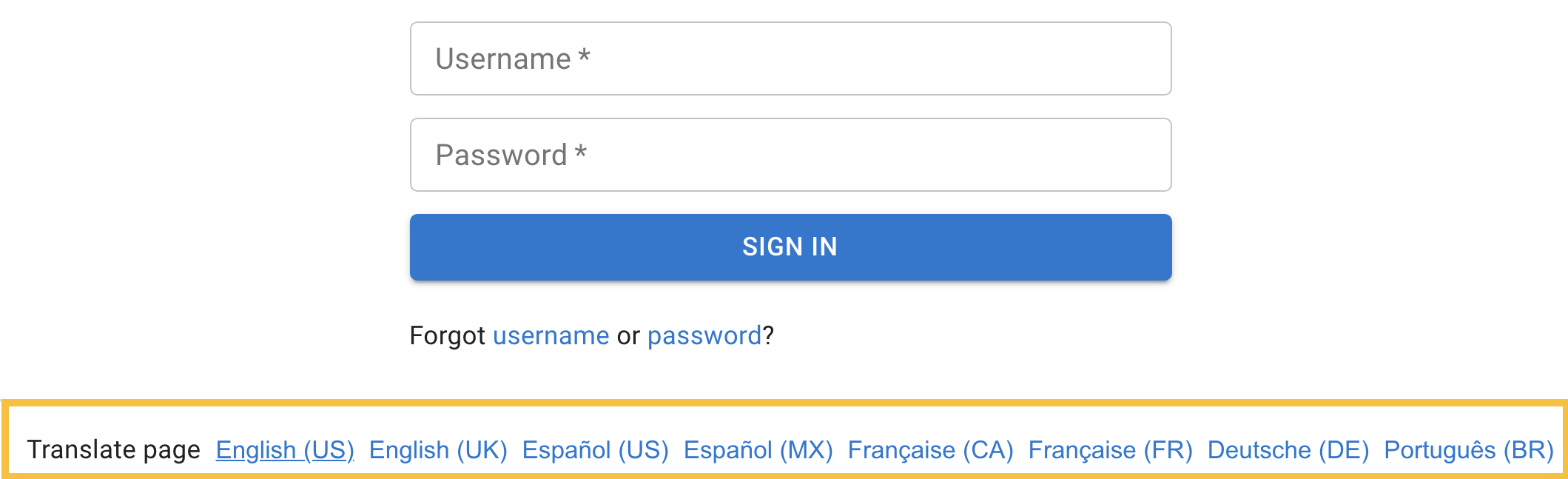
Task: Choose Español (MX) language link
Action: click(x=758, y=450)
